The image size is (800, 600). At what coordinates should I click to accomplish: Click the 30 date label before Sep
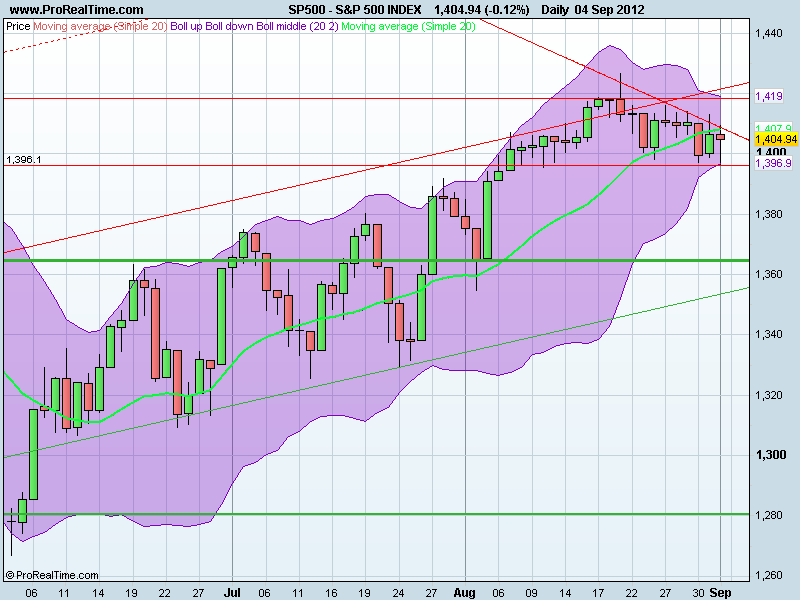click(698, 593)
